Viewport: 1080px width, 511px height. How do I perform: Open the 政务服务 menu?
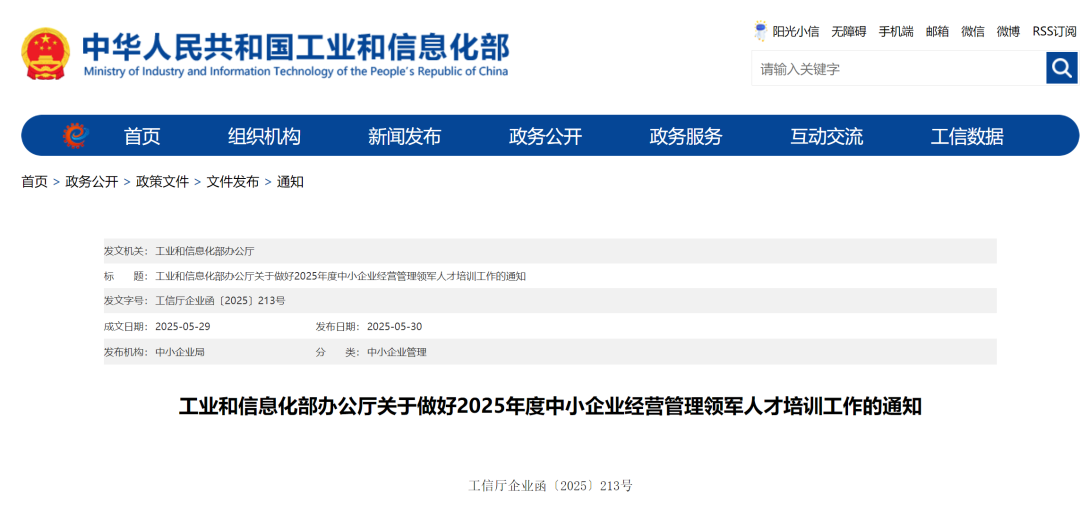tap(685, 136)
